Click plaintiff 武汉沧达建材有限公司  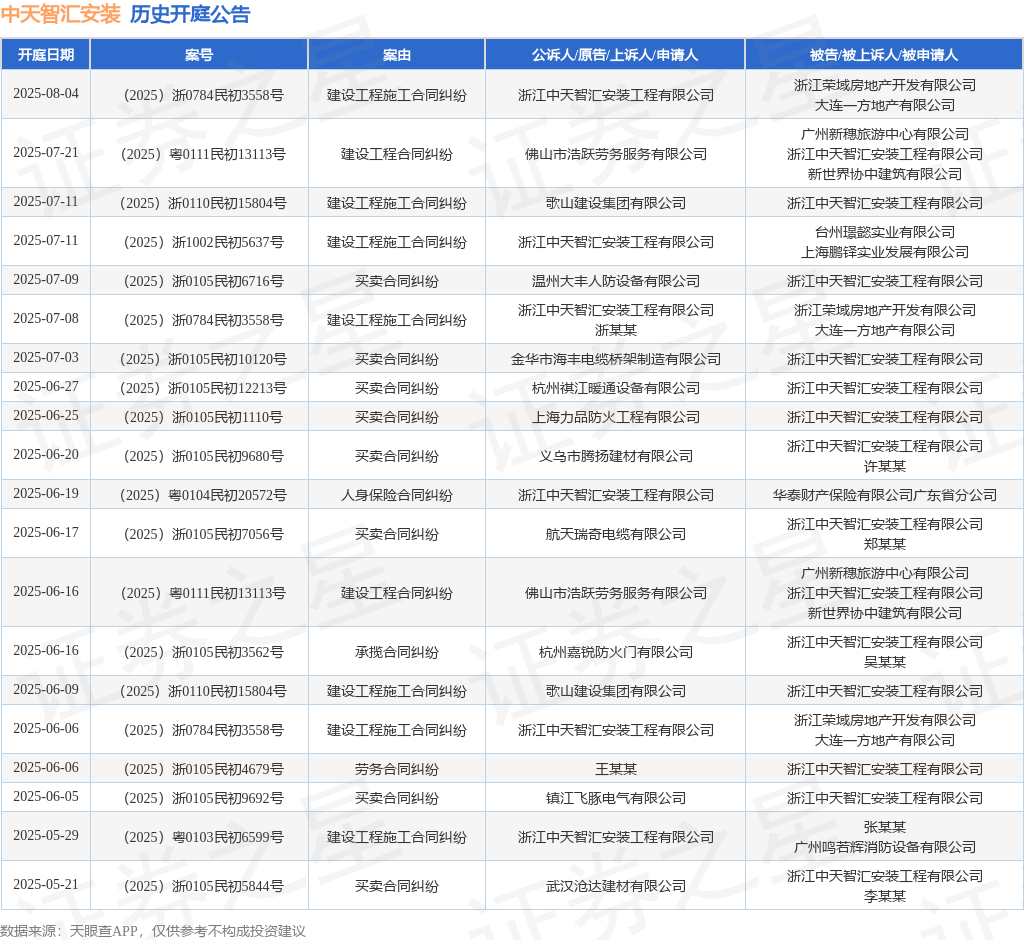point(615,886)
